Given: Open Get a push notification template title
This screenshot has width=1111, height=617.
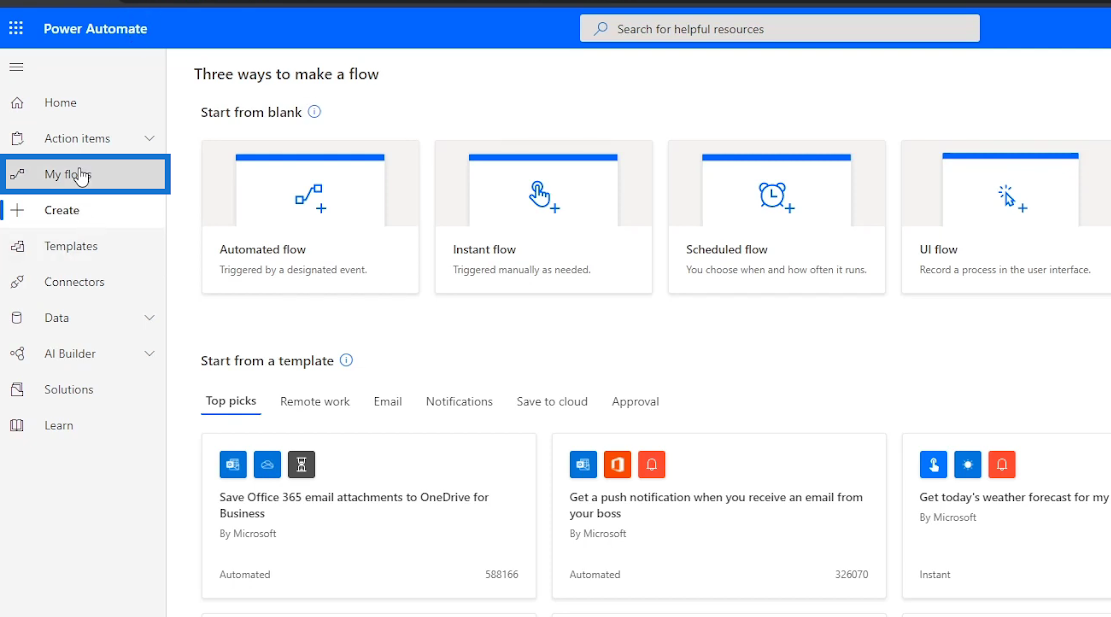Looking at the screenshot, I should (716, 505).
